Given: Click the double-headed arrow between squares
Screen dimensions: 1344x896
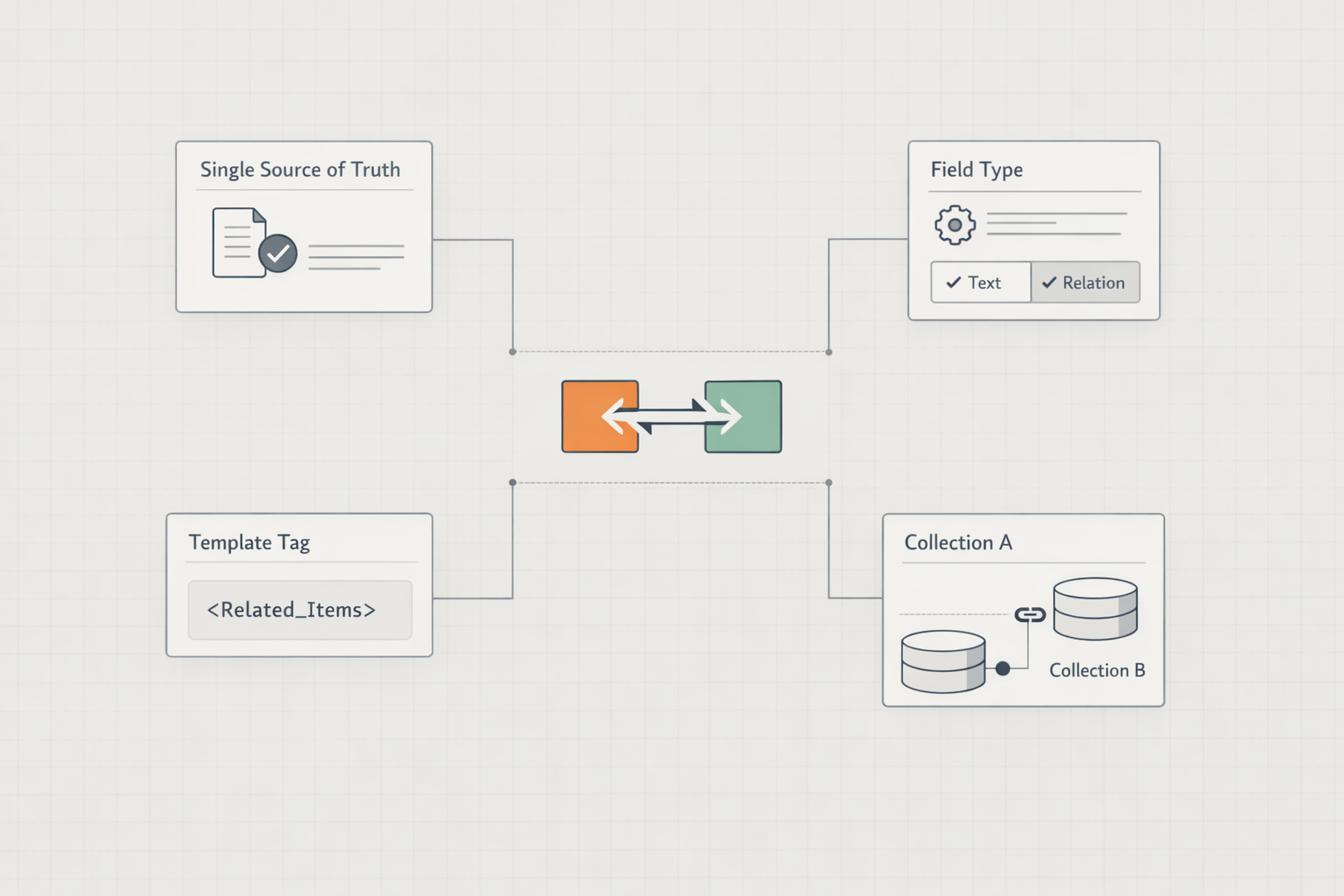Looking at the screenshot, I should coord(671,416).
